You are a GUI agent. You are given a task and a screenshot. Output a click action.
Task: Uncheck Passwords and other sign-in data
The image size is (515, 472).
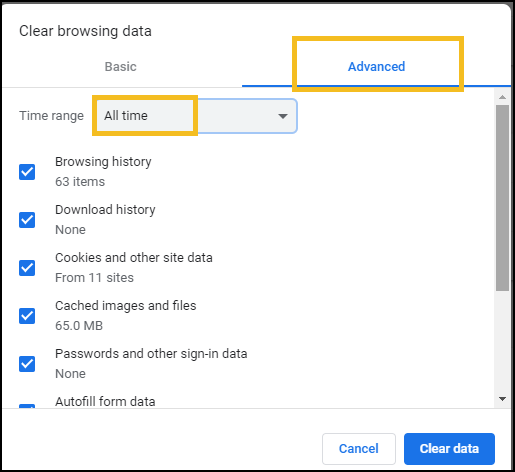pos(27,364)
